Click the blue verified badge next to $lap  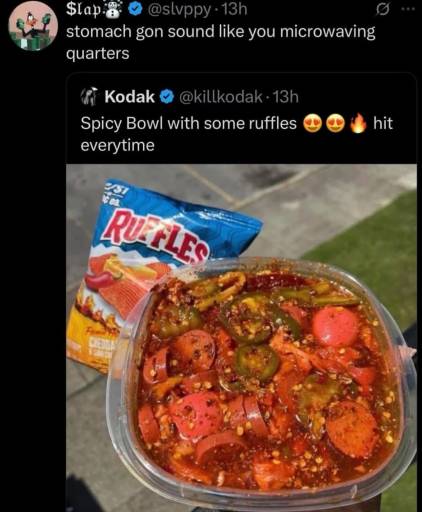pos(134,10)
